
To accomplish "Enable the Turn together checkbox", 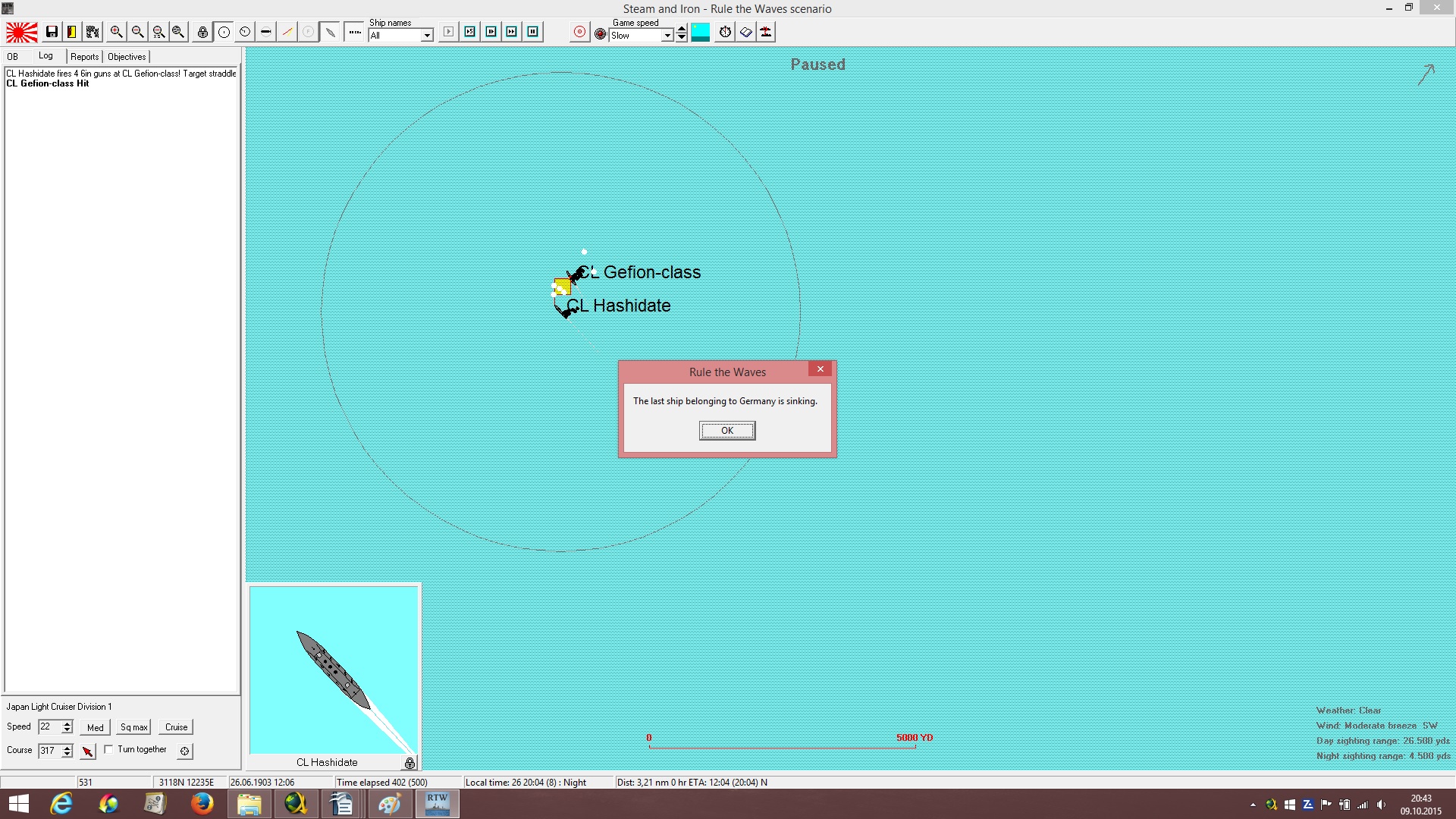I will point(109,749).
